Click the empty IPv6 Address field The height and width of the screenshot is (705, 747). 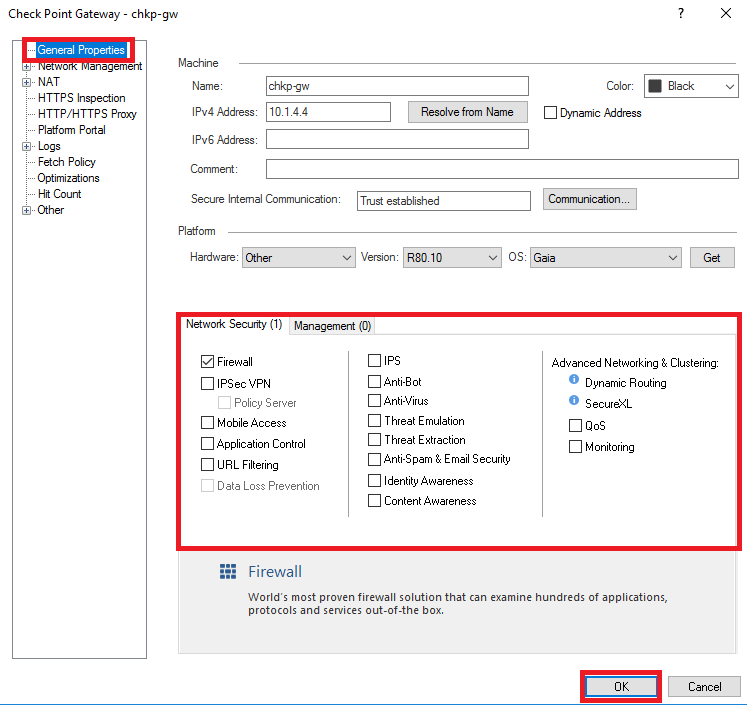tap(397, 139)
